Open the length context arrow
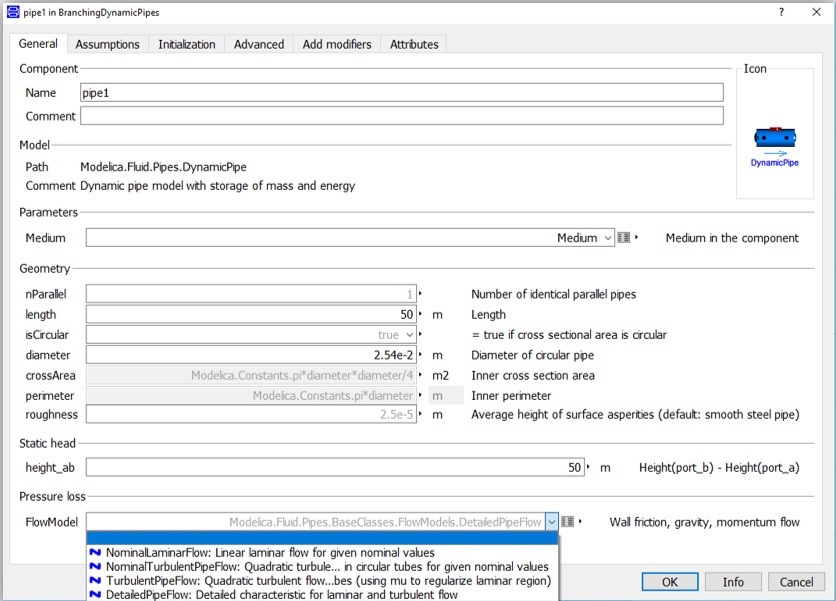Image resolution: width=836 pixels, height=601 pixels. pyautogui.click(x=420, y=314)
